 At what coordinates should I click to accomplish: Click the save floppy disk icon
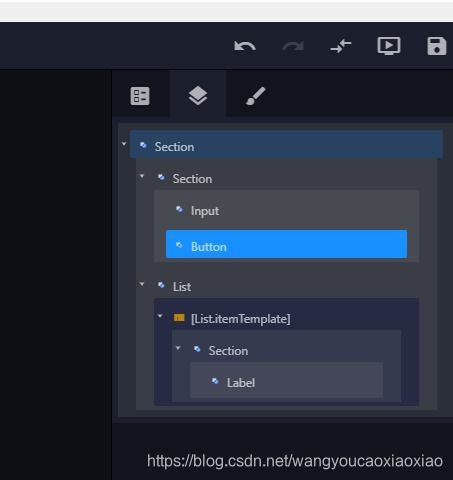[437, 46]
